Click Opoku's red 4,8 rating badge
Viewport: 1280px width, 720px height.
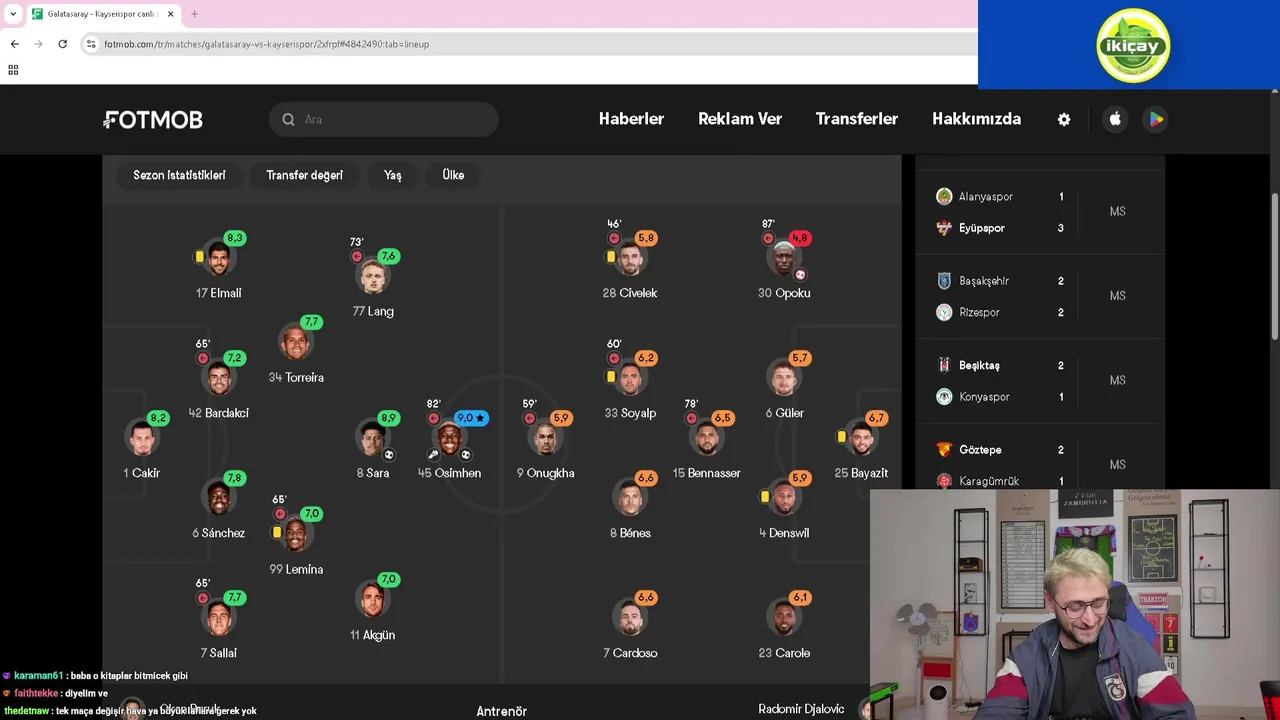point(800,238)
